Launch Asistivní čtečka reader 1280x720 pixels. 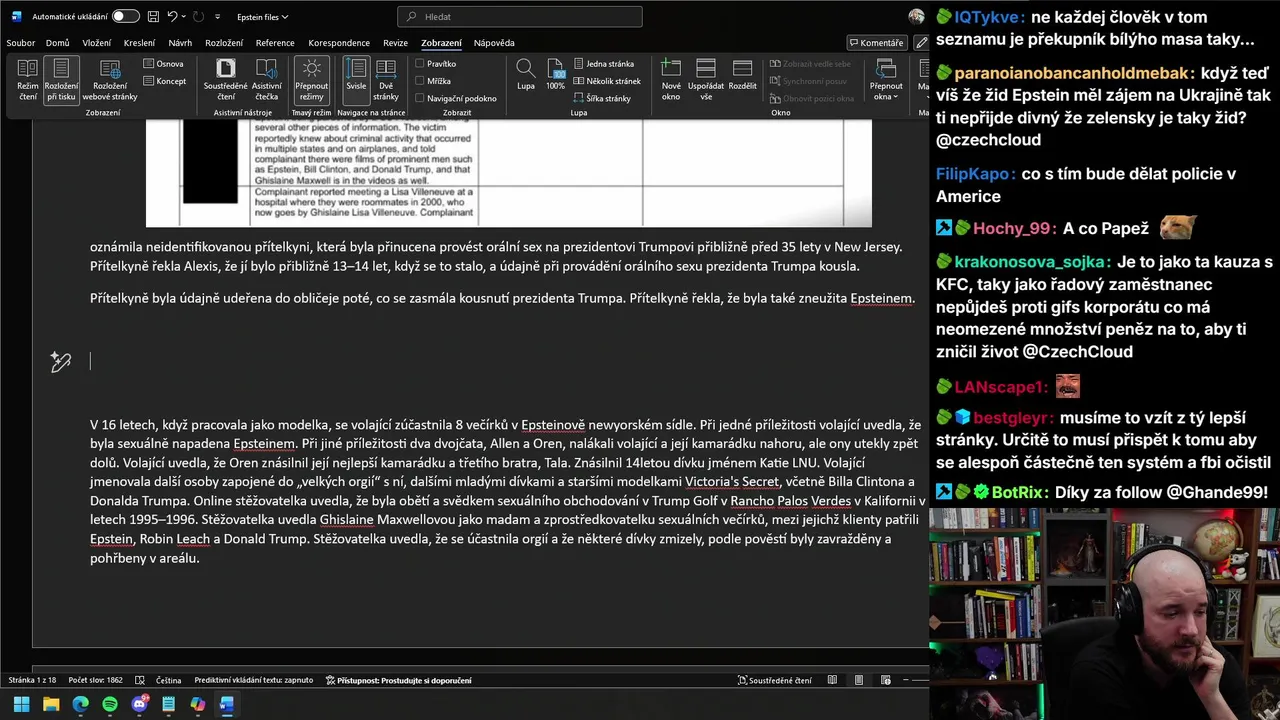[x=267, y=80]
